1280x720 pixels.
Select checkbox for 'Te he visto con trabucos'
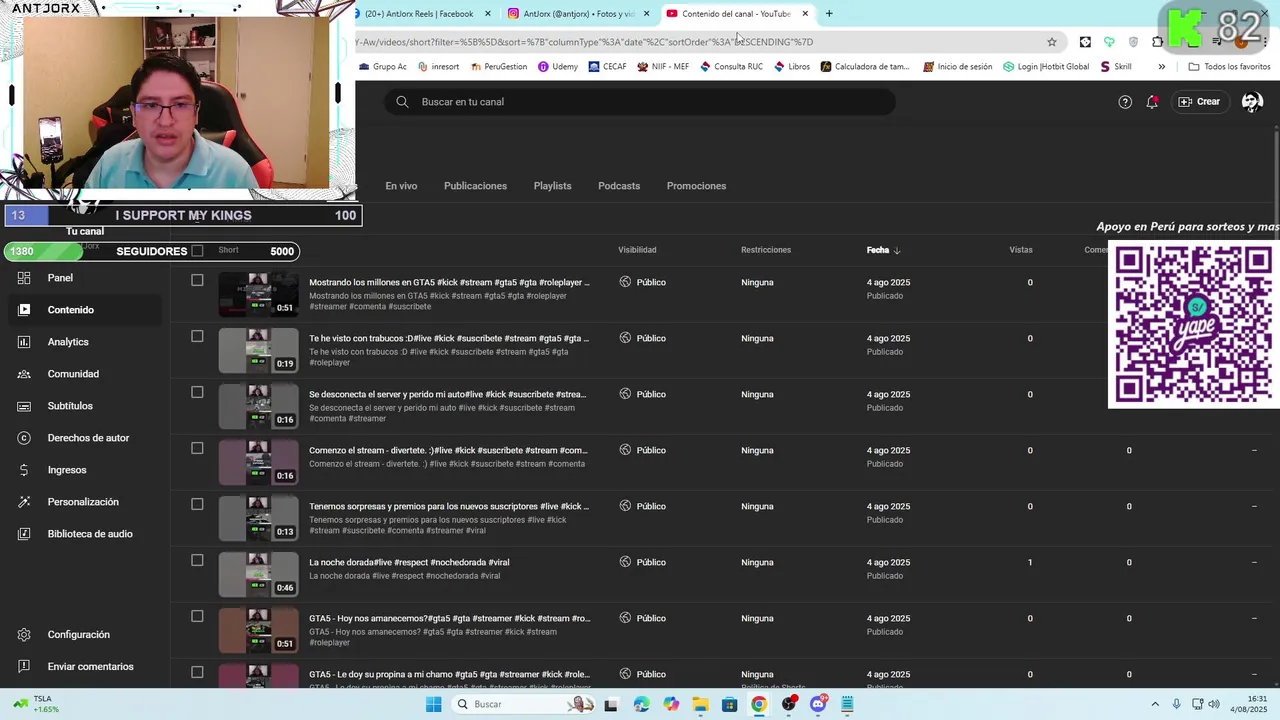197,337
